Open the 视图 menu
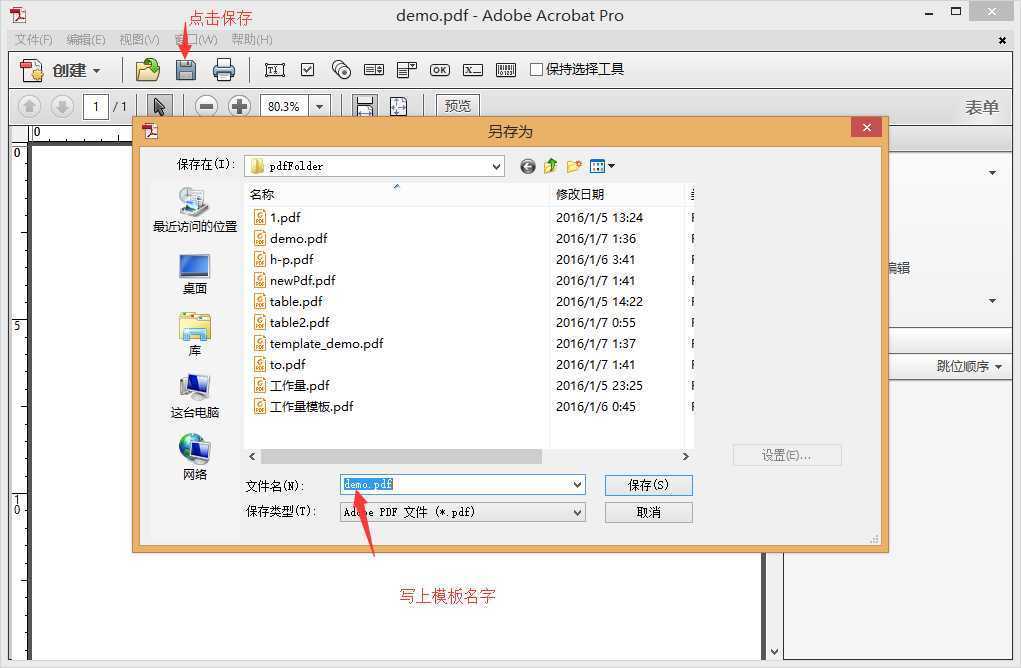 pos(139,40)
